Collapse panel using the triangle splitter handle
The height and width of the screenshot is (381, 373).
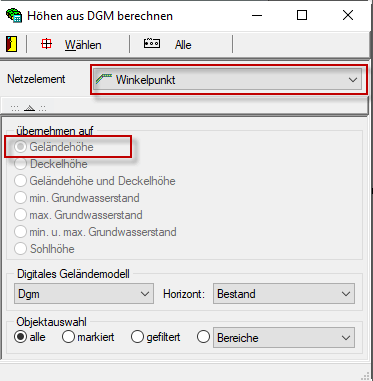29,108
